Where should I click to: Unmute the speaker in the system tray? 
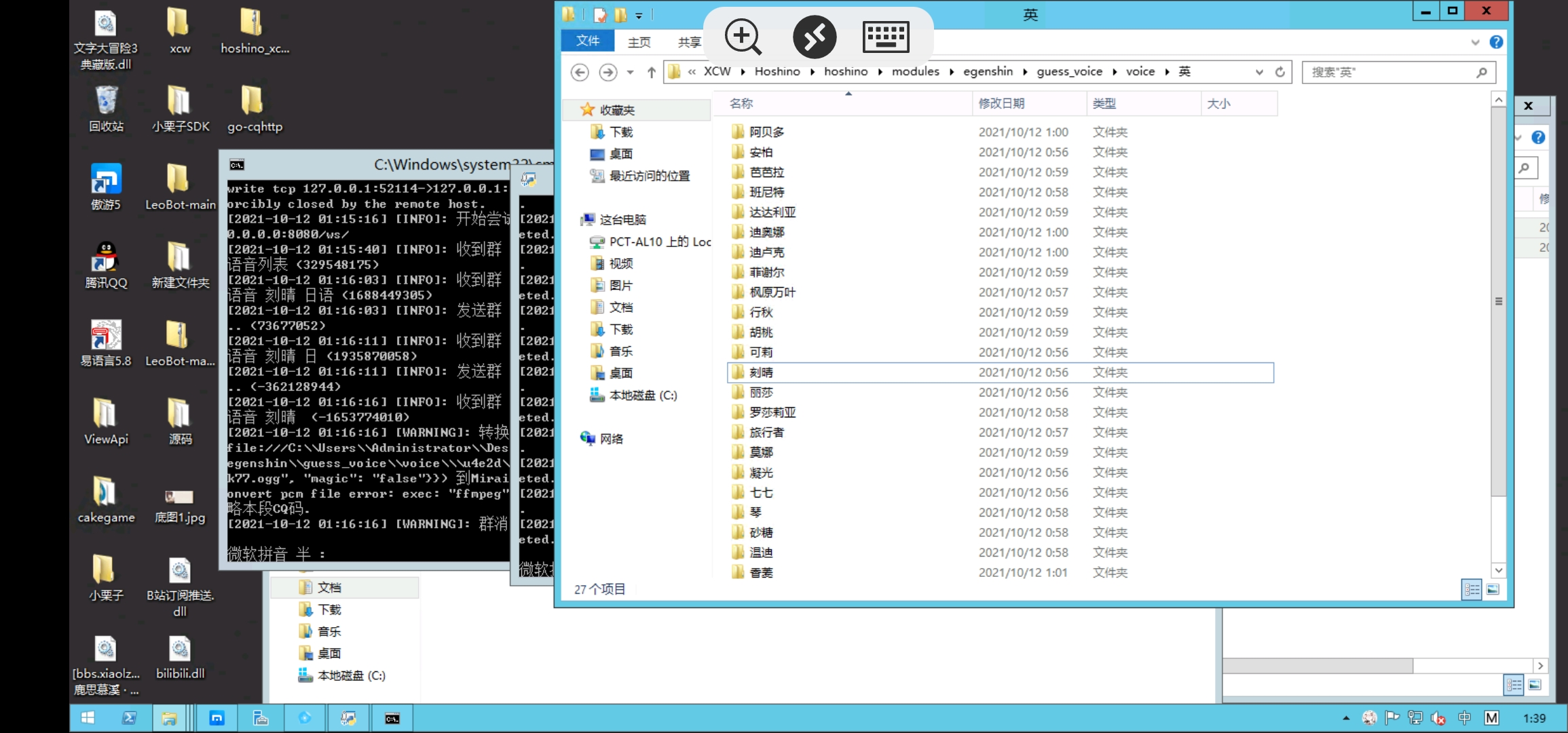pos(1439,718)
